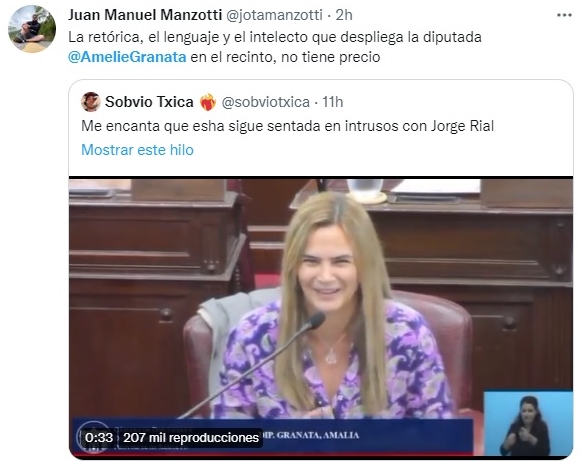The width and height of the screenshot is (582, 462).
Task: Click the 207 mil reproducciones view count
Action: coord(191,438)
